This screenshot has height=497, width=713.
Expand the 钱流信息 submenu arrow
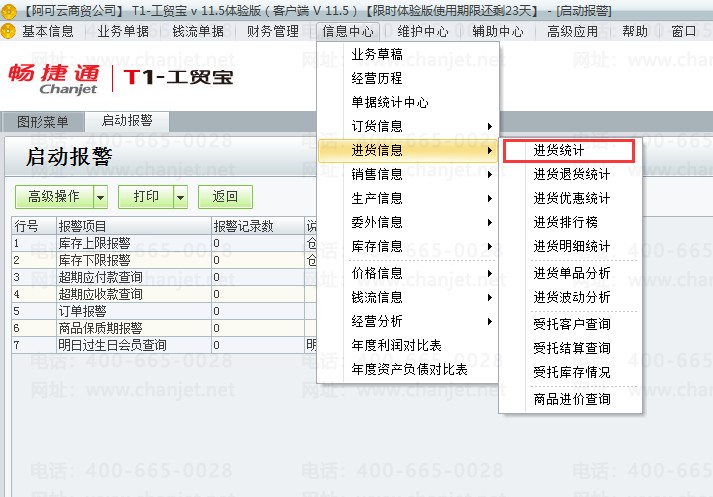(490, 297)
